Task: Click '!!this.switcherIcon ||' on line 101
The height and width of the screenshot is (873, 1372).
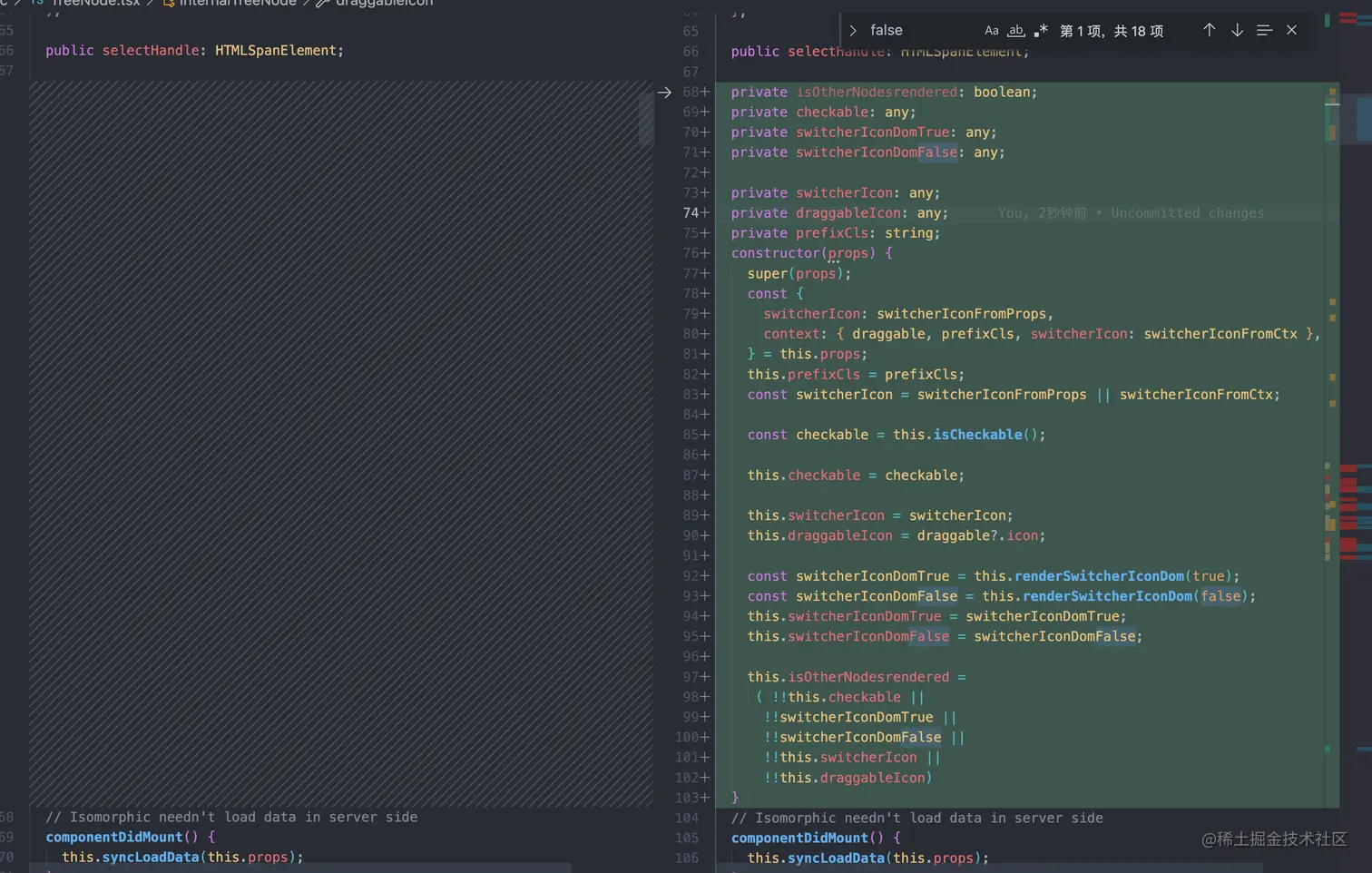Action: point(852,758)
